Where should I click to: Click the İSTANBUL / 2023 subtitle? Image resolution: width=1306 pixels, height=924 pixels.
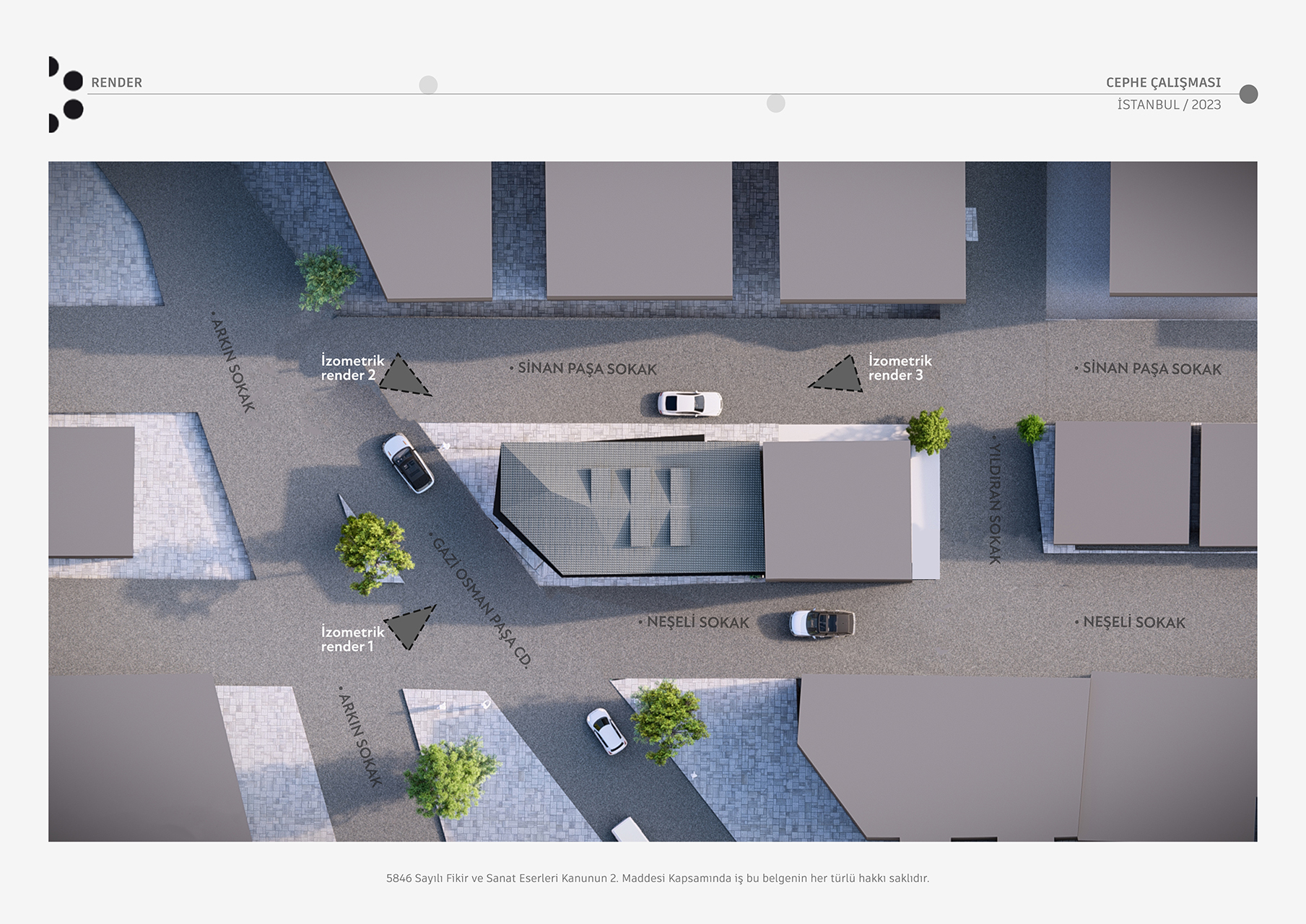[x=1169, y=105]
